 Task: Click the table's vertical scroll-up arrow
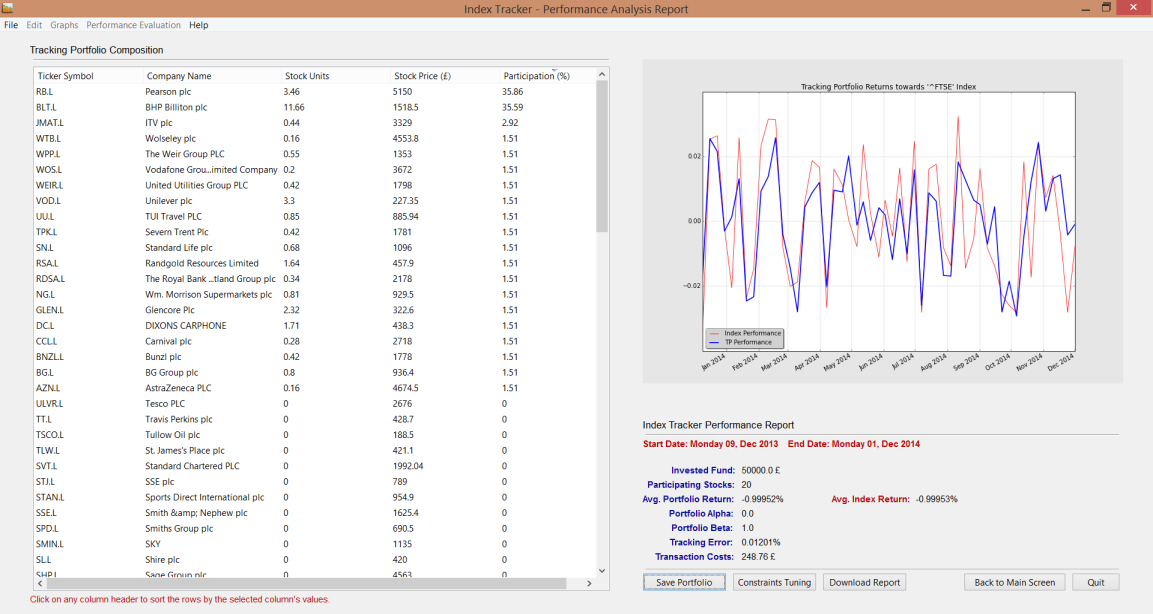(602, 74)
